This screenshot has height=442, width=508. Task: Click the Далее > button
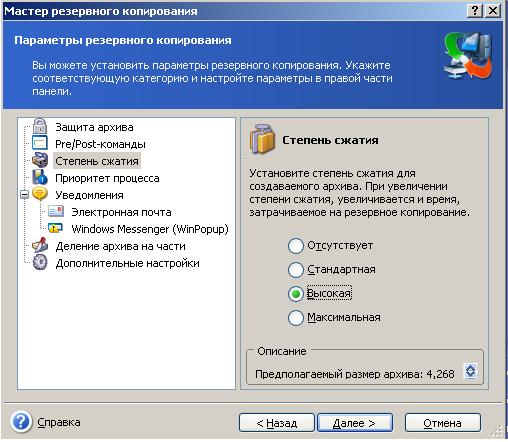click(355, 423)
